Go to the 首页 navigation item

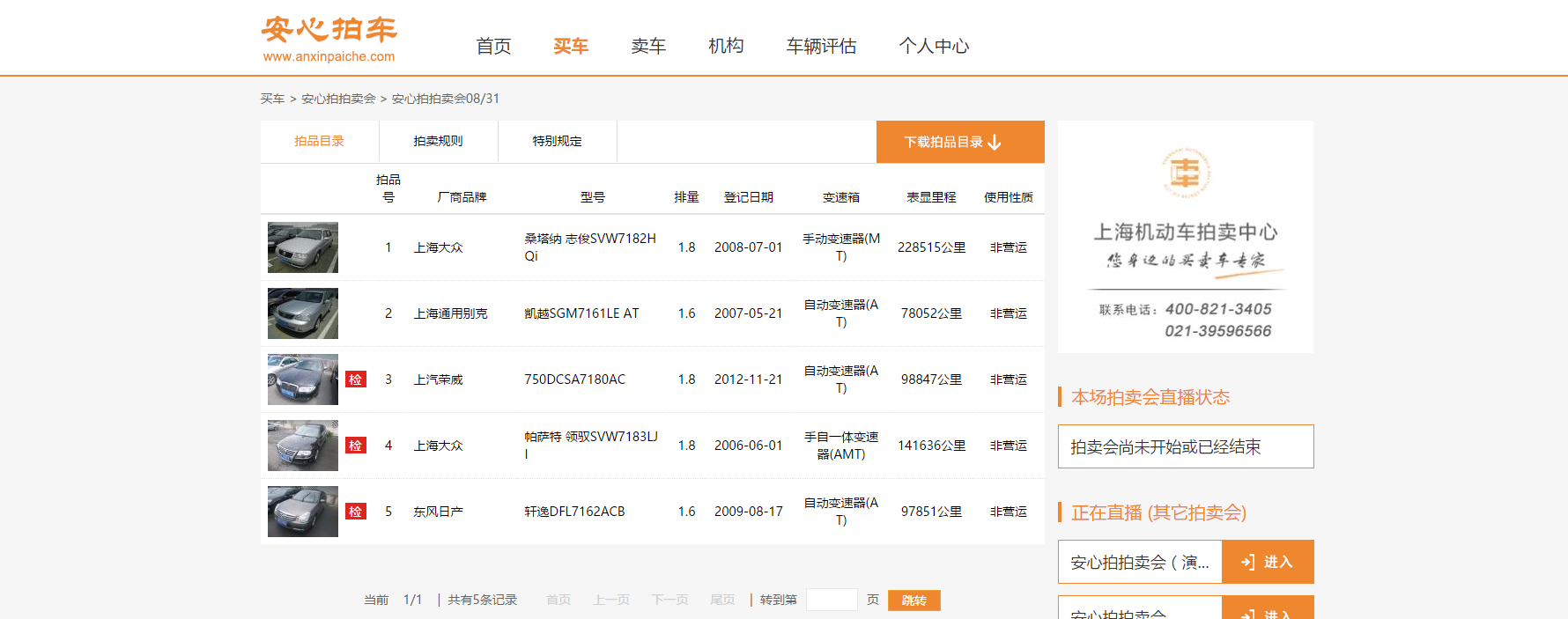(x=493, y=46)
